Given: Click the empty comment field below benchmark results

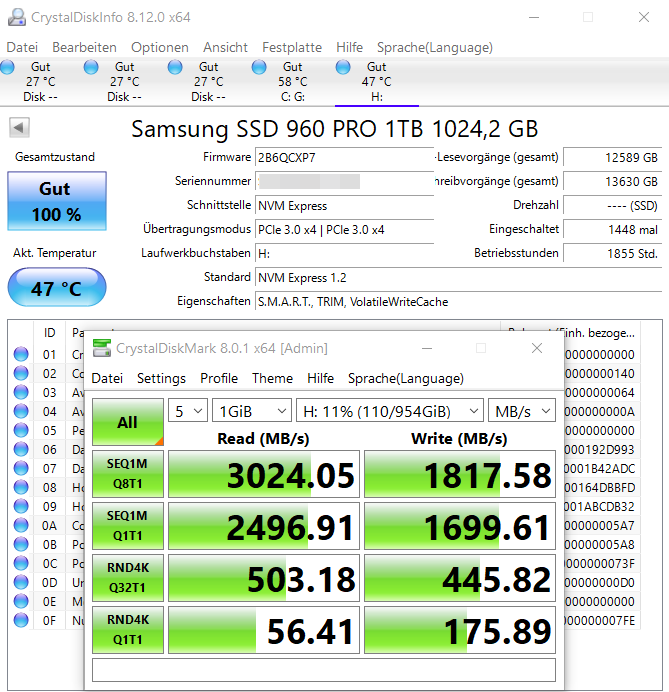Looking at the screenshot, I should pyautogui.click(x=324, y=670).
